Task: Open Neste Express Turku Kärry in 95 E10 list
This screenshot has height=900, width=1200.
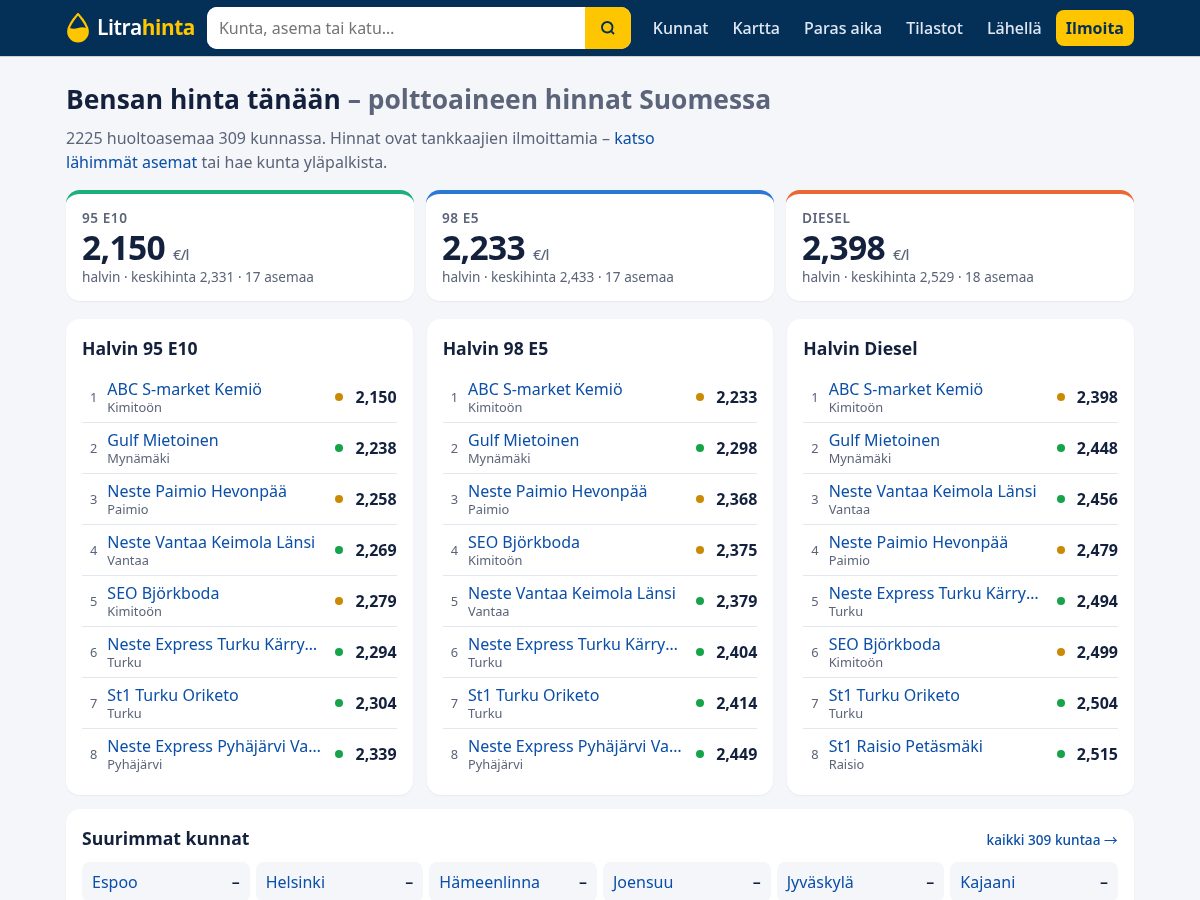Action: (x=212, y=644)
